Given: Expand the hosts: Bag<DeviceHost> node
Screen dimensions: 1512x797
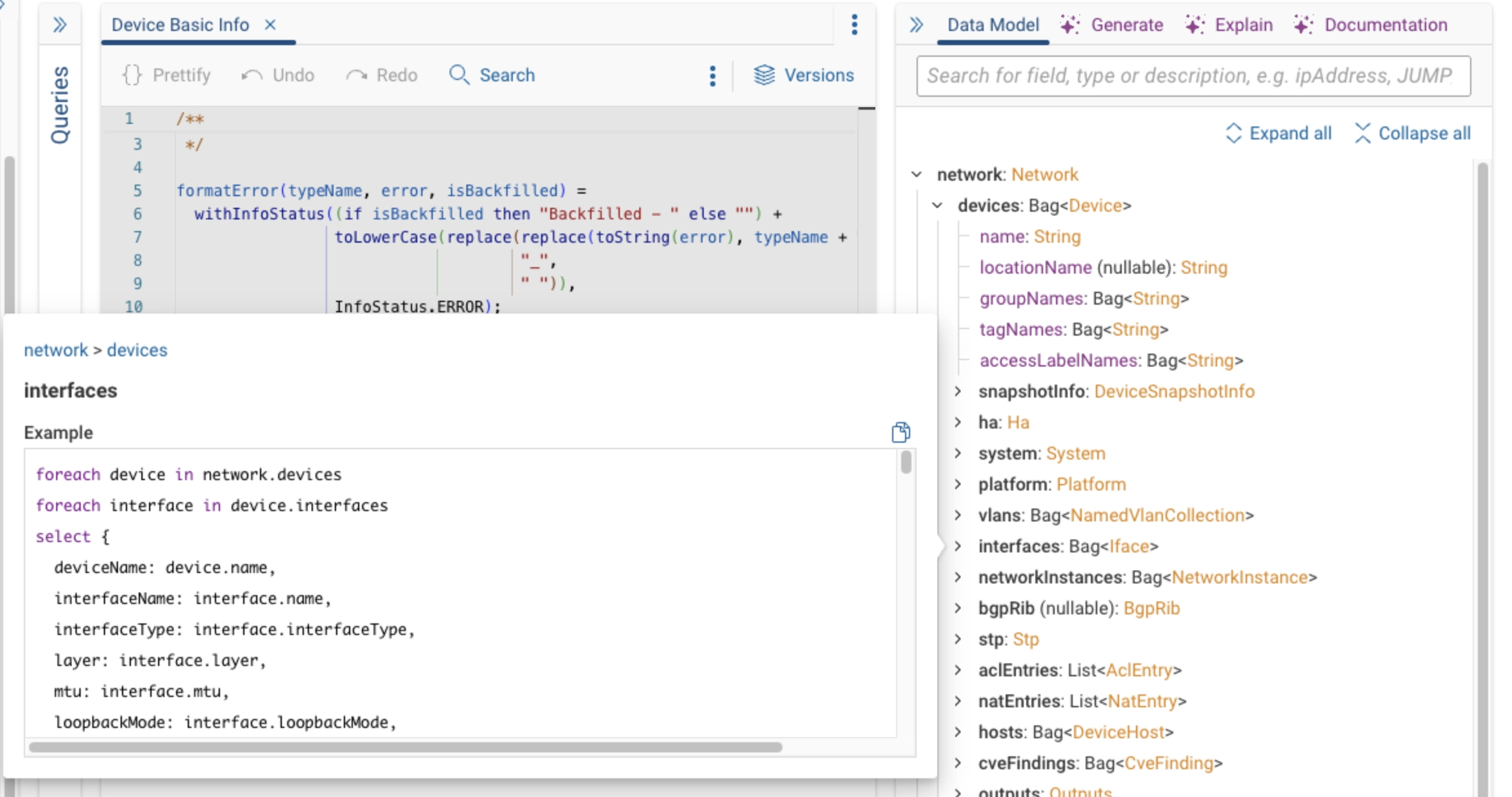Looking at the screenshot, I should coord(958,732).
